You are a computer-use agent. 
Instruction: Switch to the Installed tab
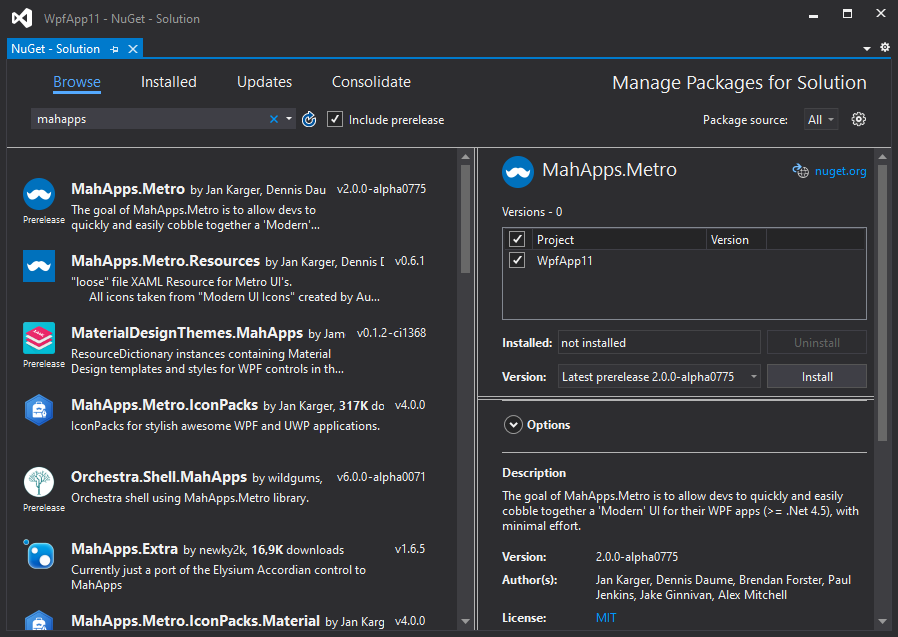coord(168,82)
